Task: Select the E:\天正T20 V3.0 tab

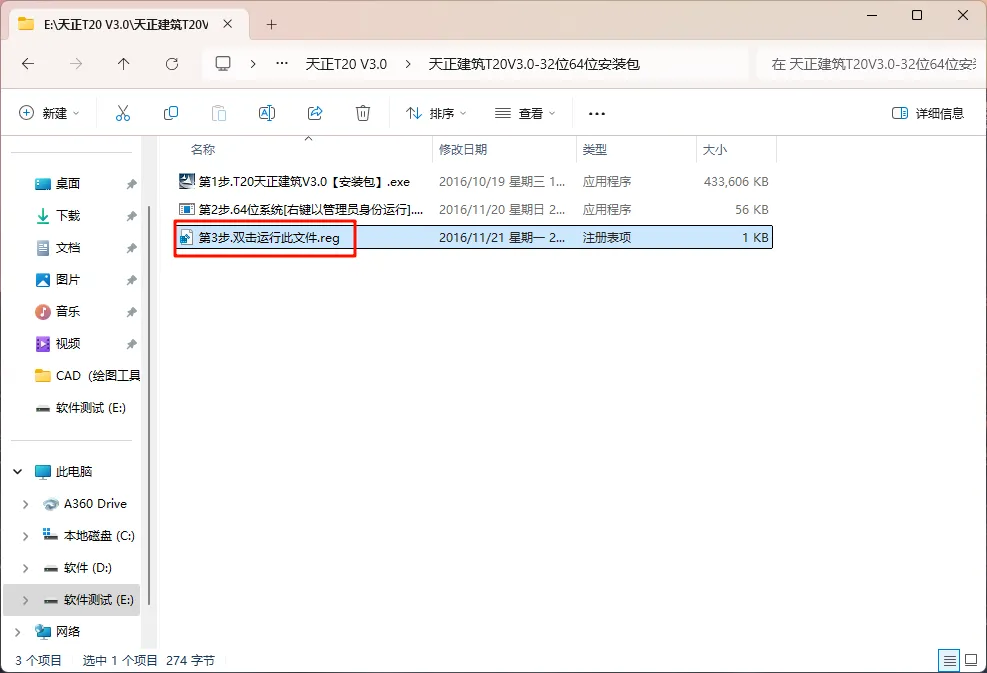Action: (x=126, y=25)
